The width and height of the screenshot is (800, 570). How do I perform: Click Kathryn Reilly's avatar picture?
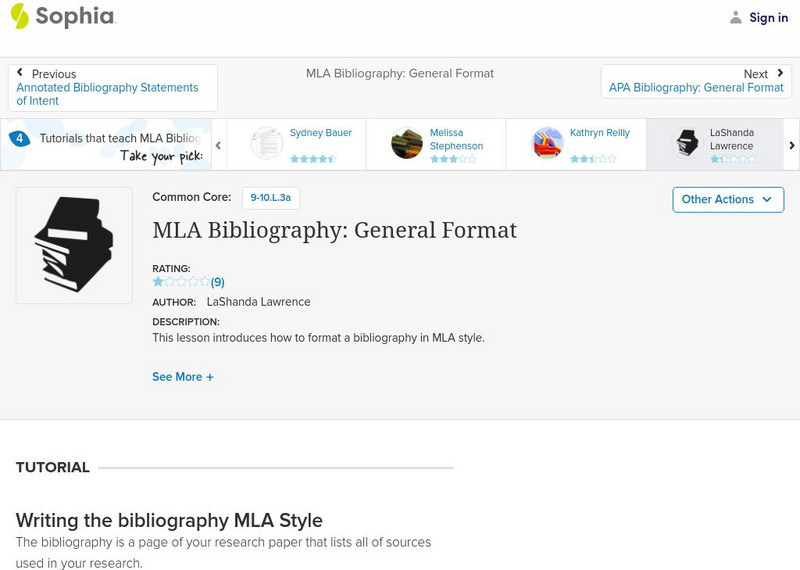point(547,143)
